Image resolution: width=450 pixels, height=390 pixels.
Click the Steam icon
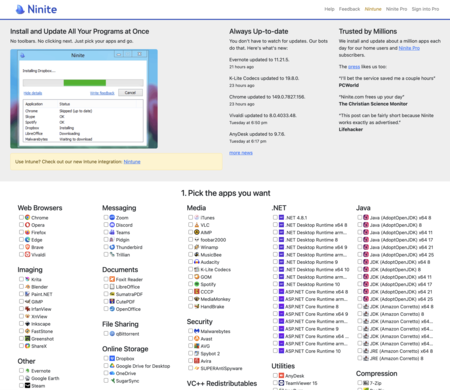[28, 385]
